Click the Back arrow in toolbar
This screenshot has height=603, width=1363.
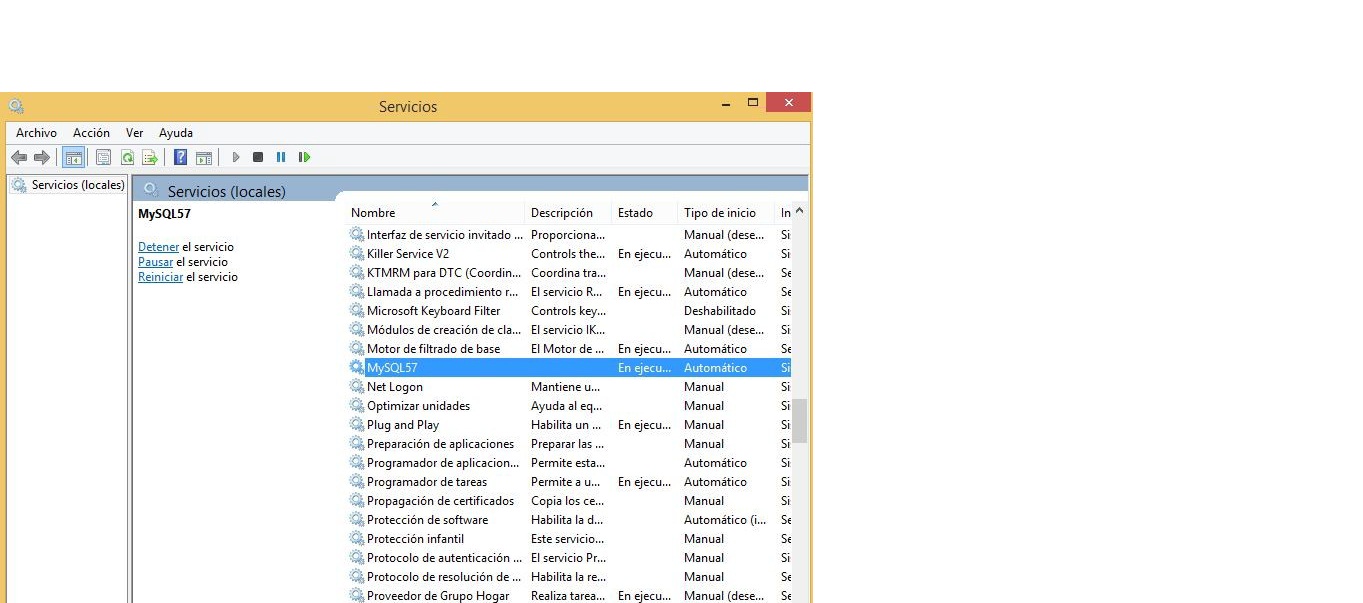coord(18,157)
